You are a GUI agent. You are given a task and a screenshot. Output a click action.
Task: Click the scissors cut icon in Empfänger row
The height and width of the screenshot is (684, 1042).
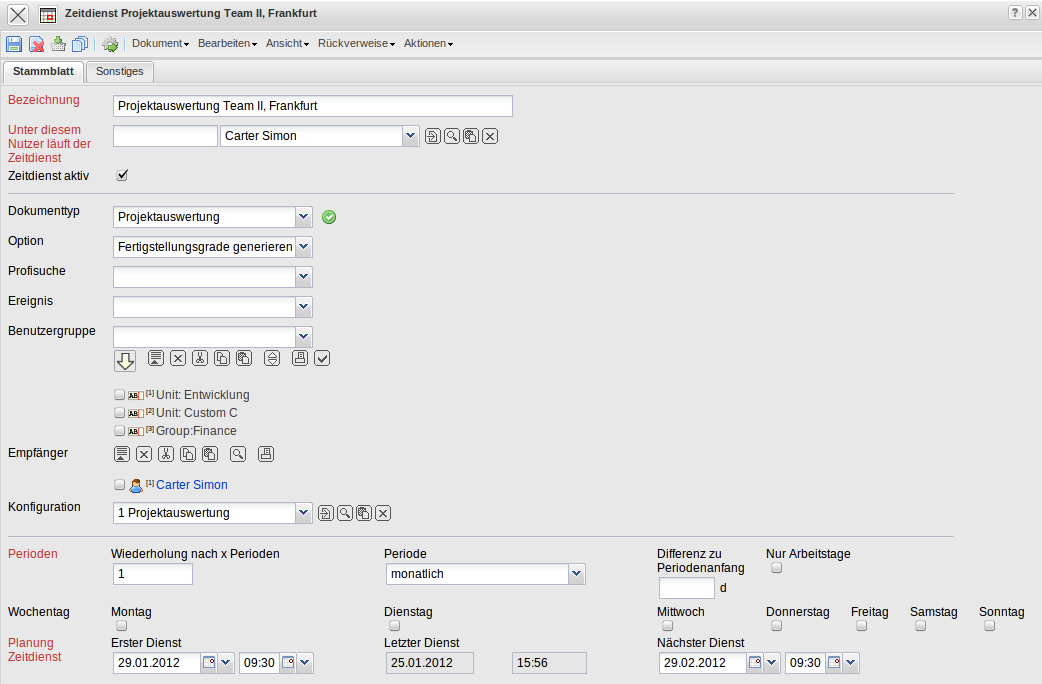[x=166, y=455]
